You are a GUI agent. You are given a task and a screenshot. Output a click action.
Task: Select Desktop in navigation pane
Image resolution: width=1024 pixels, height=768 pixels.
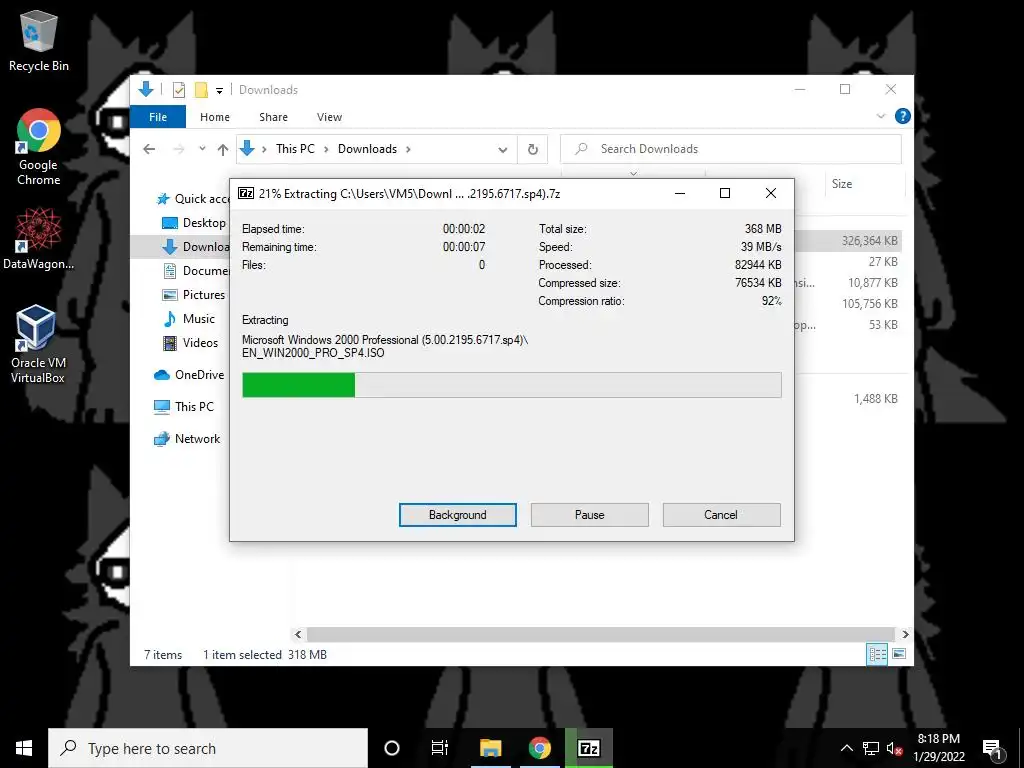pyautogui.click(x=194, y=223)
